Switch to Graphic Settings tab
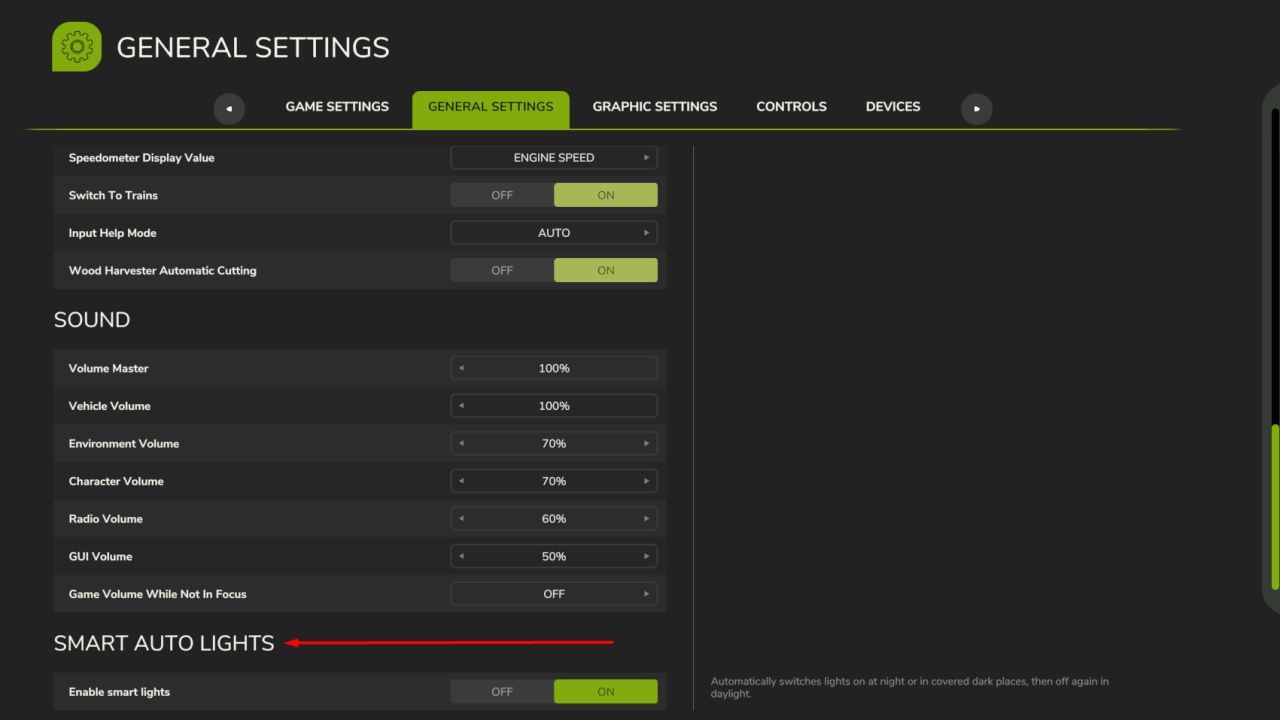Image resolution: width=1280 pixels, height=720 pixels. tap(654, 107)
